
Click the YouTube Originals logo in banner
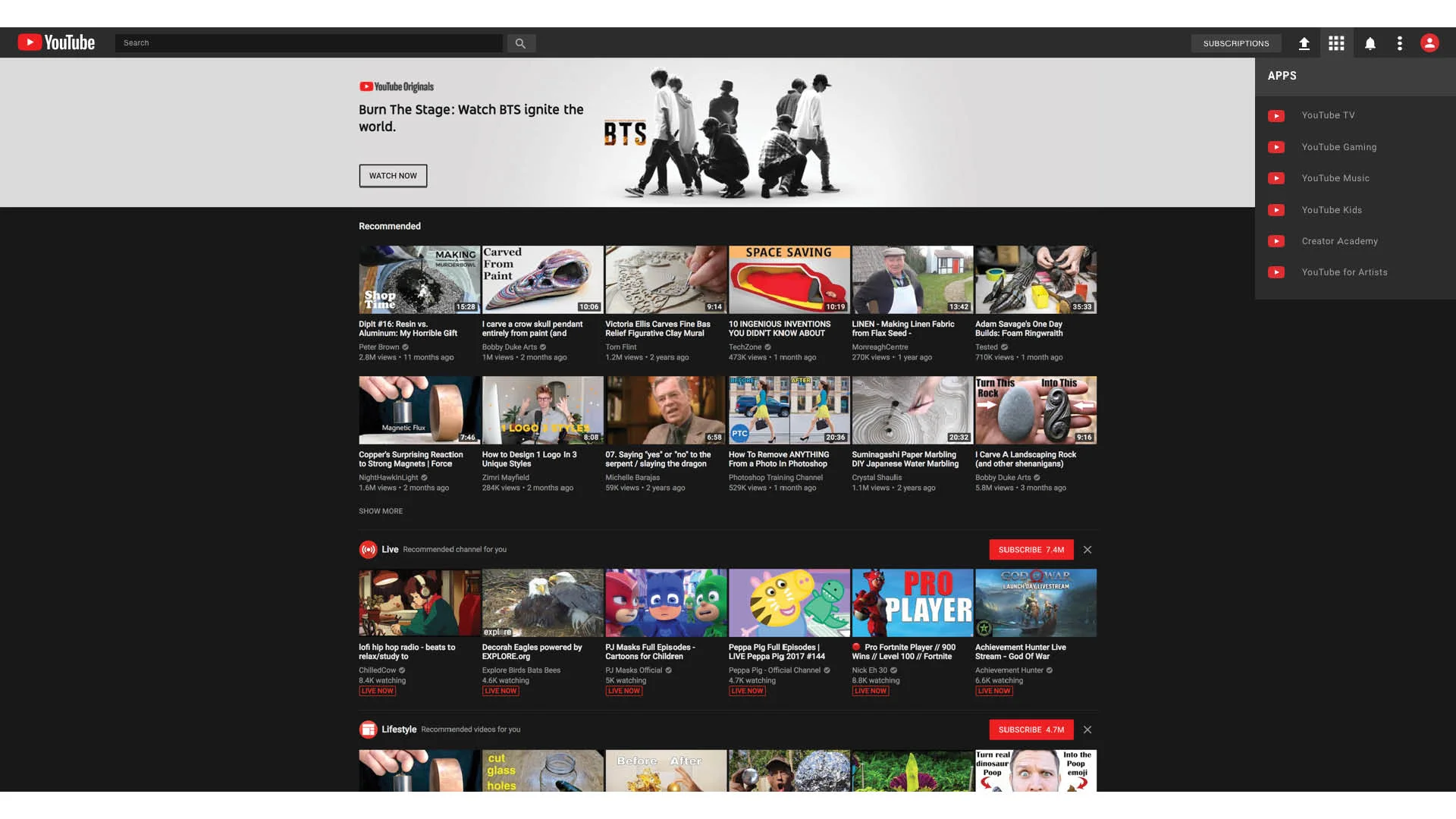pos(397,86)
